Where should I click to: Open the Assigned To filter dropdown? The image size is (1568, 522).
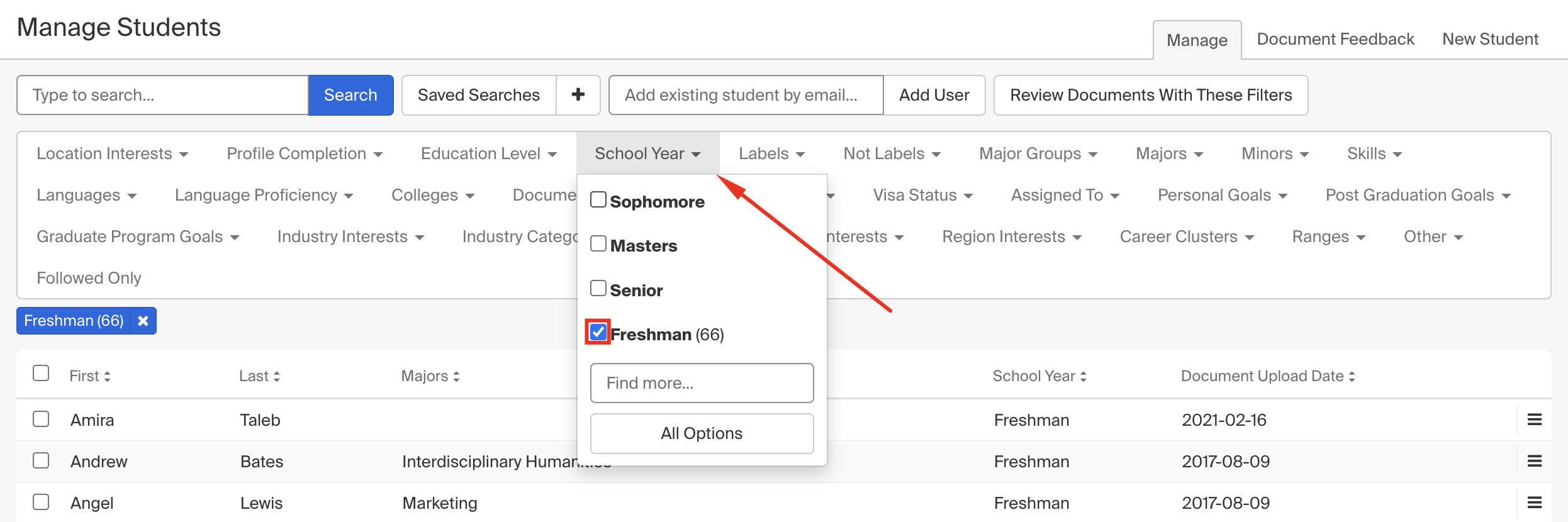point(1065,195)
